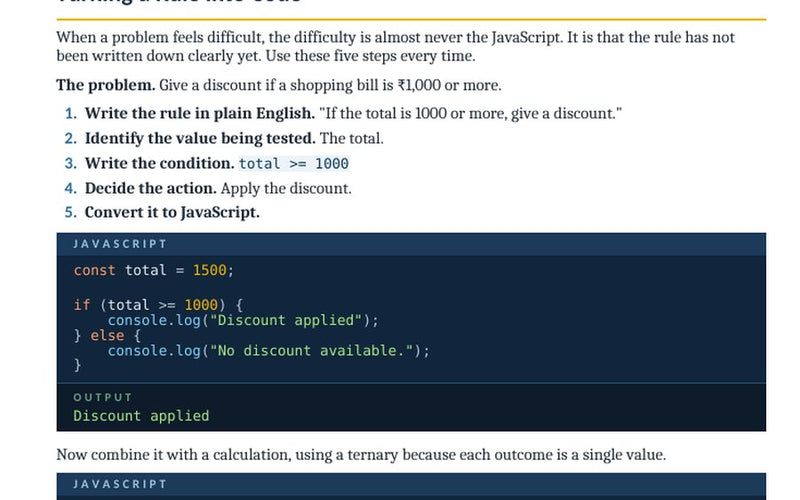Click quoted rule "If the total is 1000 or more"
The image size is (800, 500).
point(470,113)
